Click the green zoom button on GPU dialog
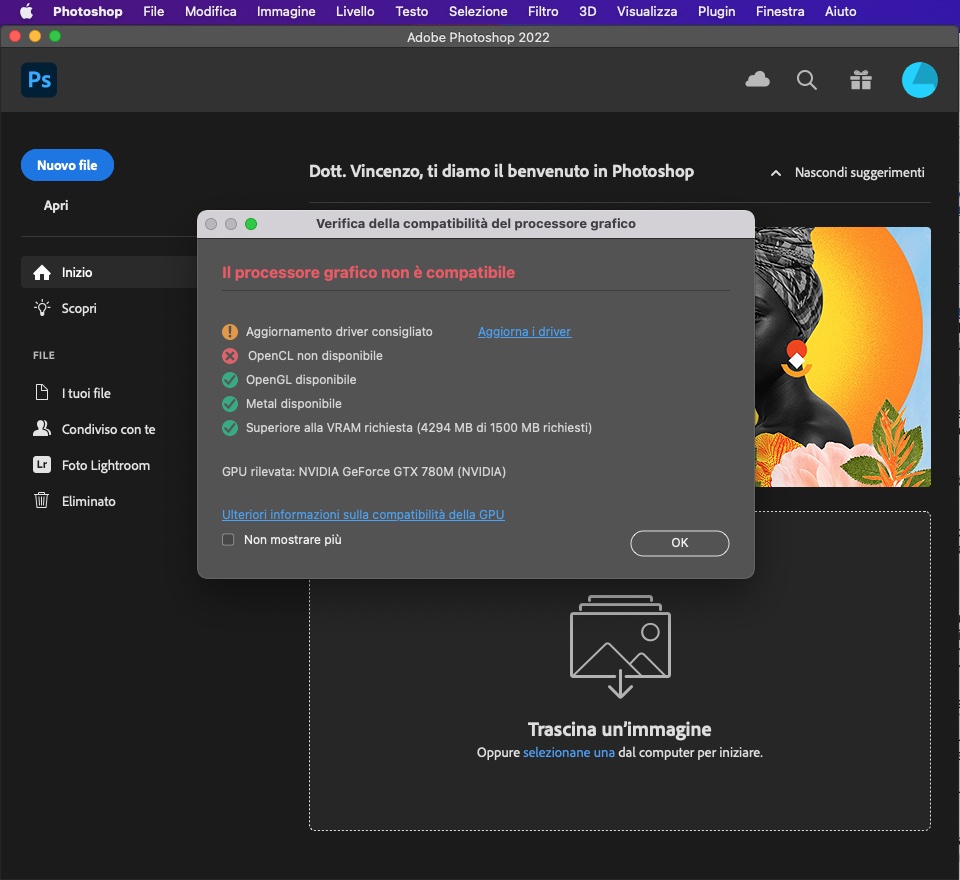The height and width of the screenshot is (880, 960). [x=251, y=224]
